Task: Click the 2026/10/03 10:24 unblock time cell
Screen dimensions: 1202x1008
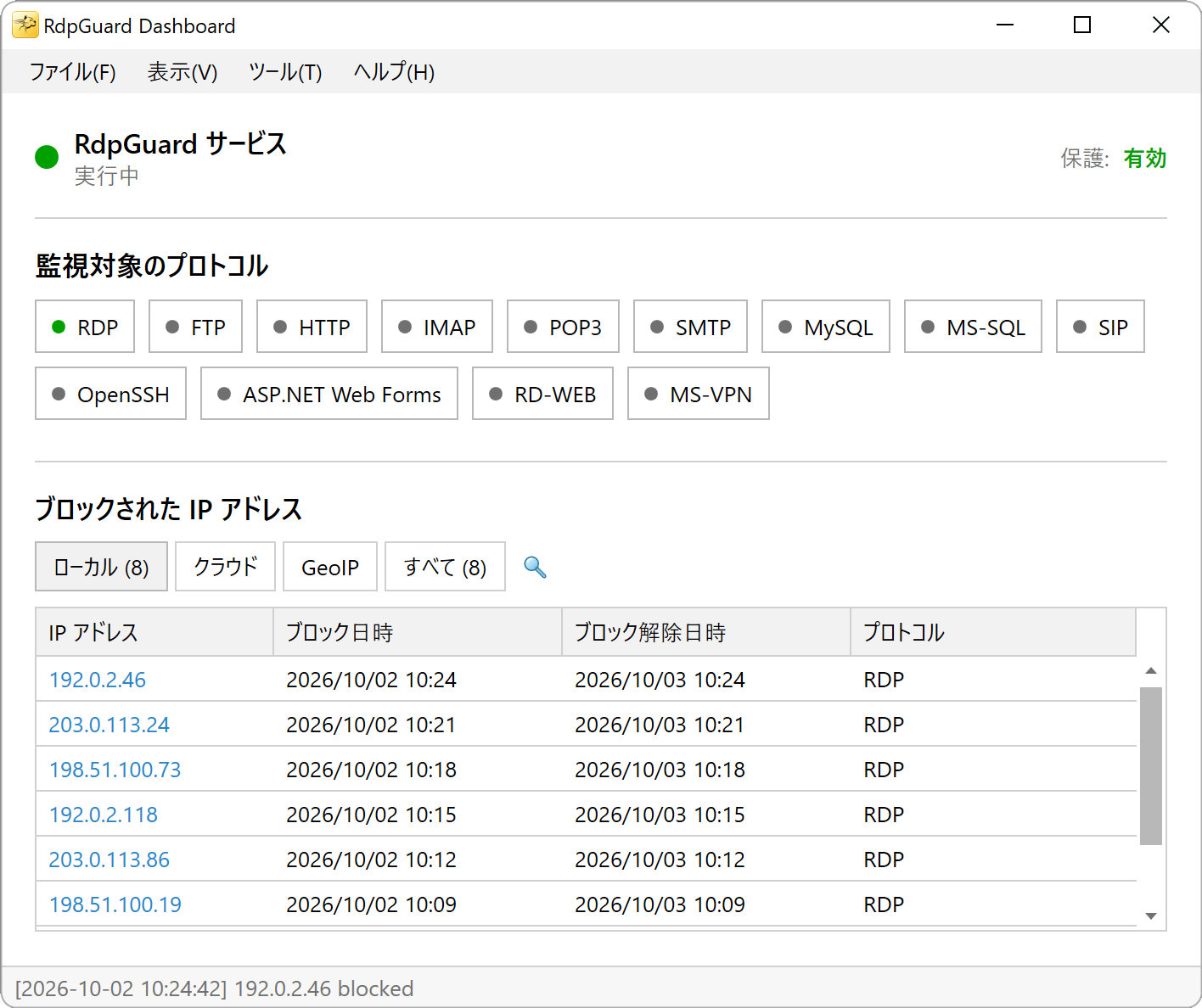Action: click(660, 680)
